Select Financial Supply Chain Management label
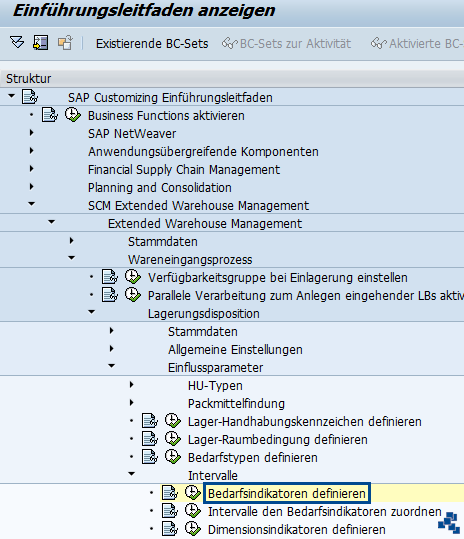The height and width of the screenshot is (539, 464). click(184, 169)
